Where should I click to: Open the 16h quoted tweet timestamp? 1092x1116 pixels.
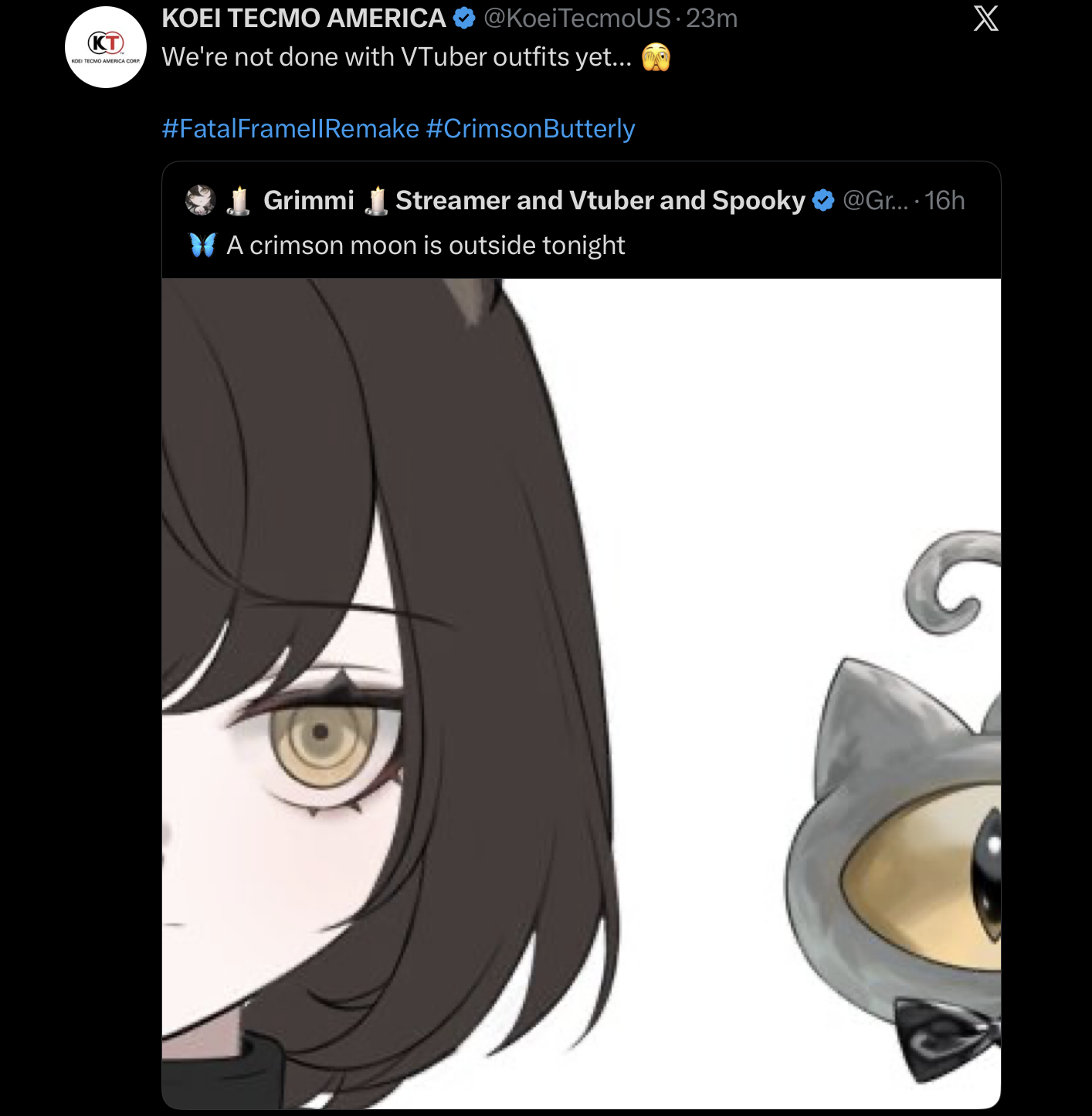(x=944, y=201)
